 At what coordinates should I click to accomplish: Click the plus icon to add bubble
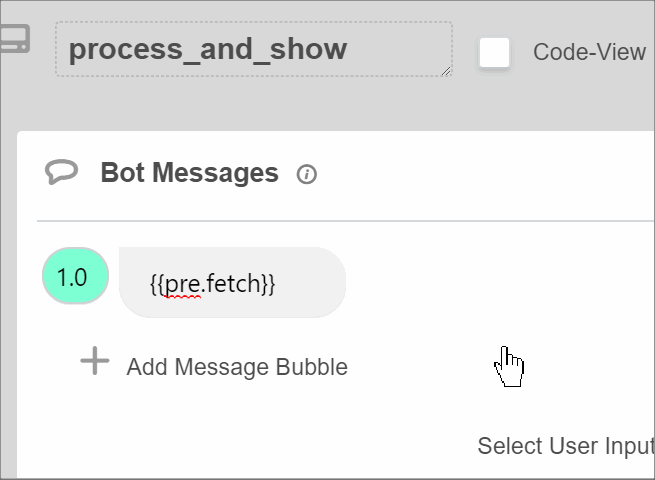coord(95,361)
